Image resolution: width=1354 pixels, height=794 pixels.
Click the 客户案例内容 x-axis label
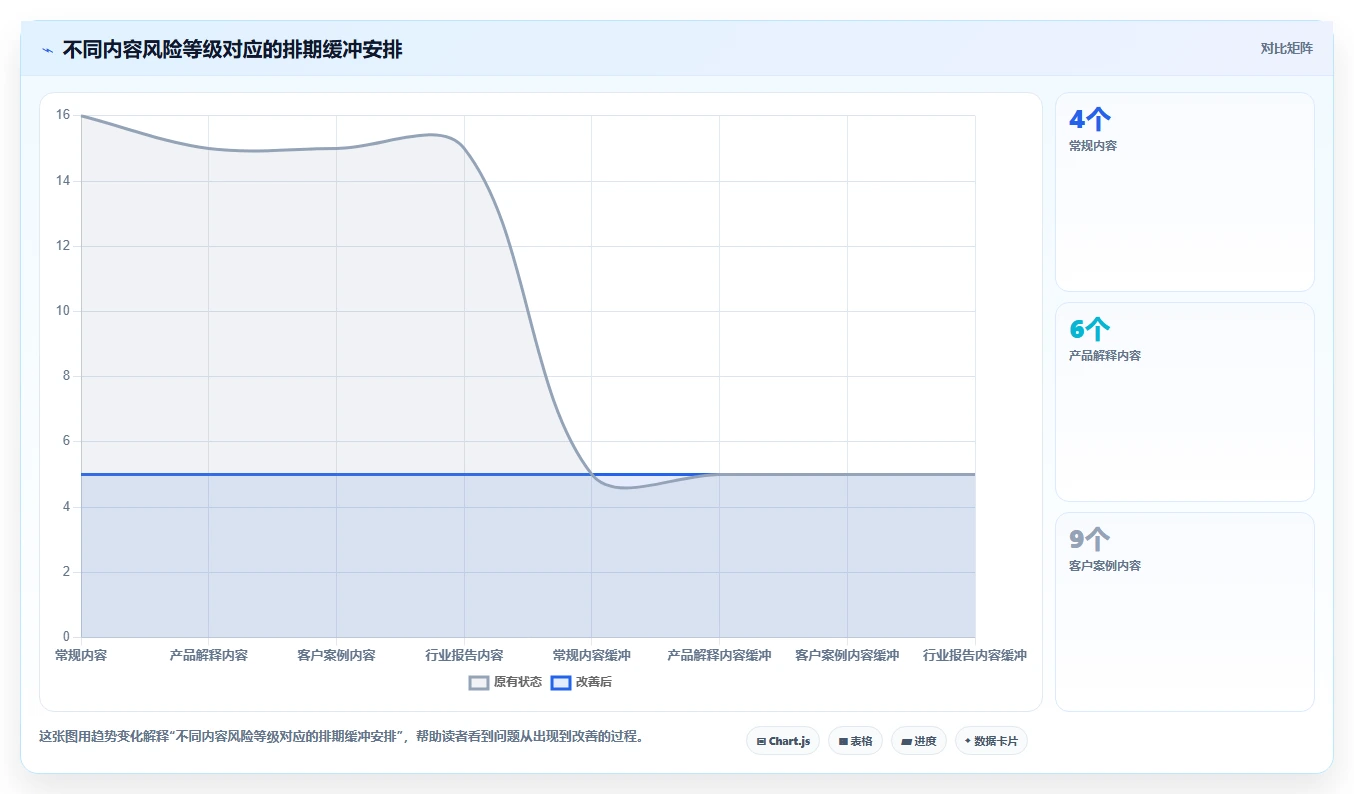pos(336,655)
